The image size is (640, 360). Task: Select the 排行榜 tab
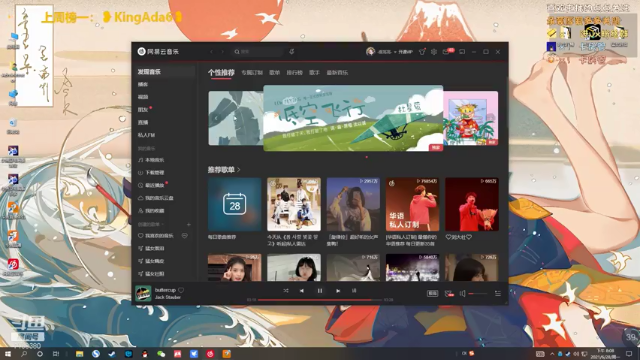[x=294, y=73]
